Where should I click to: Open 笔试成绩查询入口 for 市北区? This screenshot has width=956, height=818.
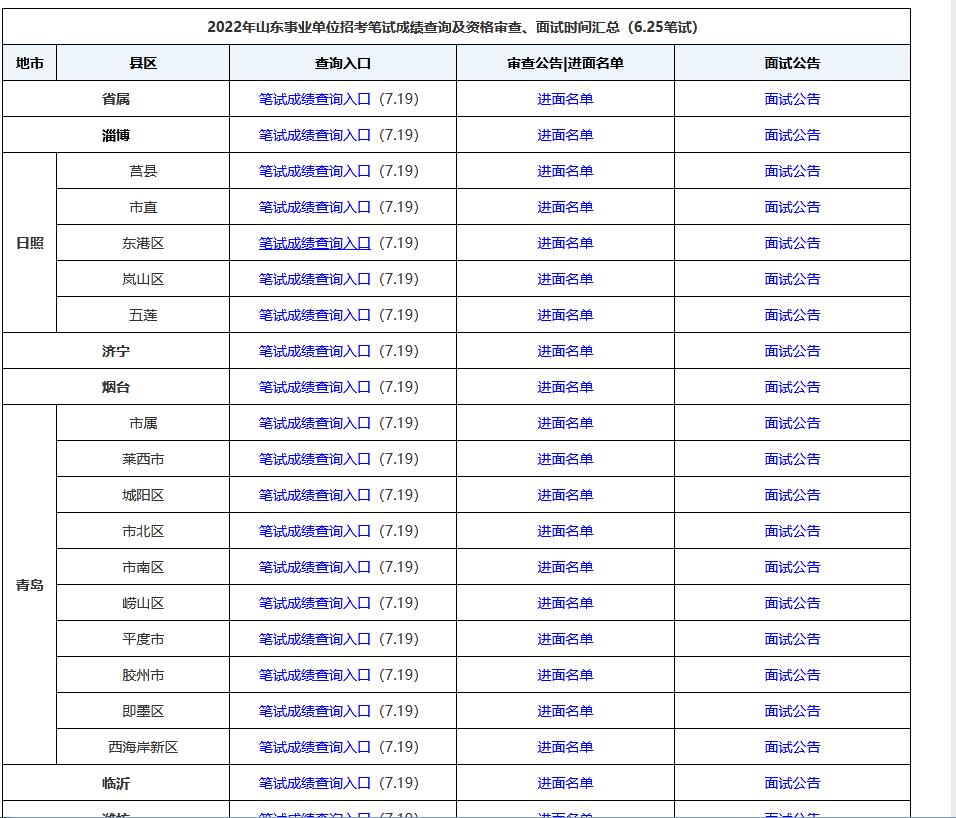tap(315, 530)
